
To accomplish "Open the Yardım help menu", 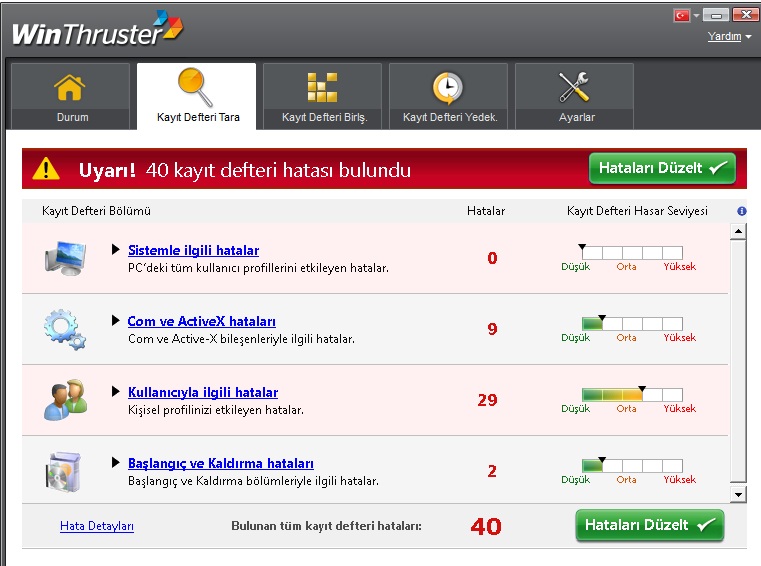I will pyautogui.click(x=729, y=36).
